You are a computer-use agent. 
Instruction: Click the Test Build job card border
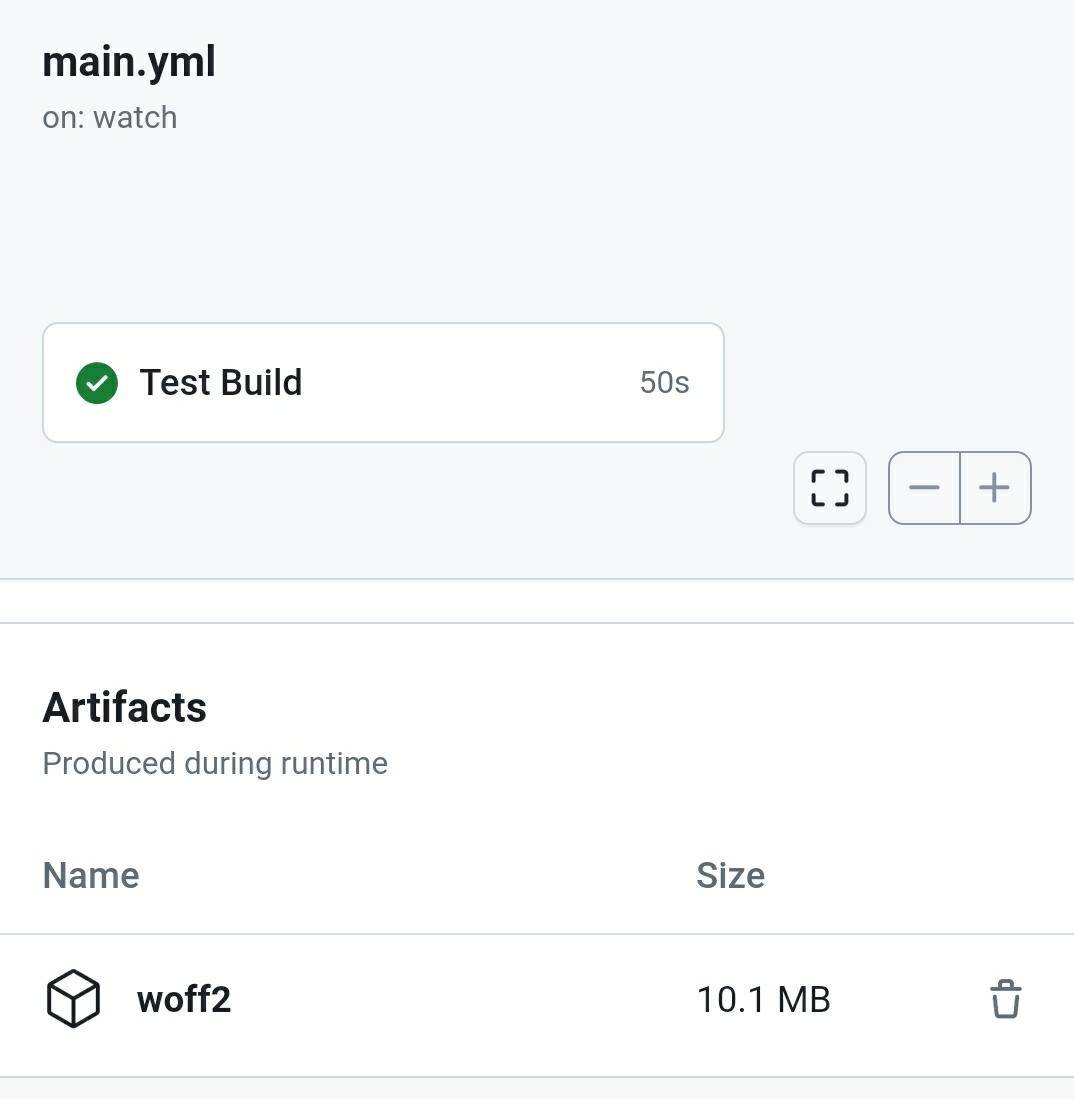pos(383,325)
